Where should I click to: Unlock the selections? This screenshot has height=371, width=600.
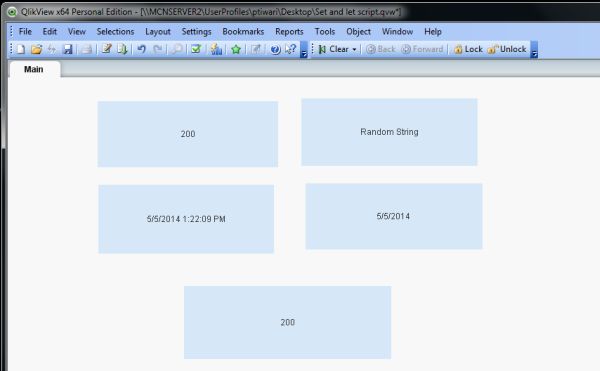507,49
